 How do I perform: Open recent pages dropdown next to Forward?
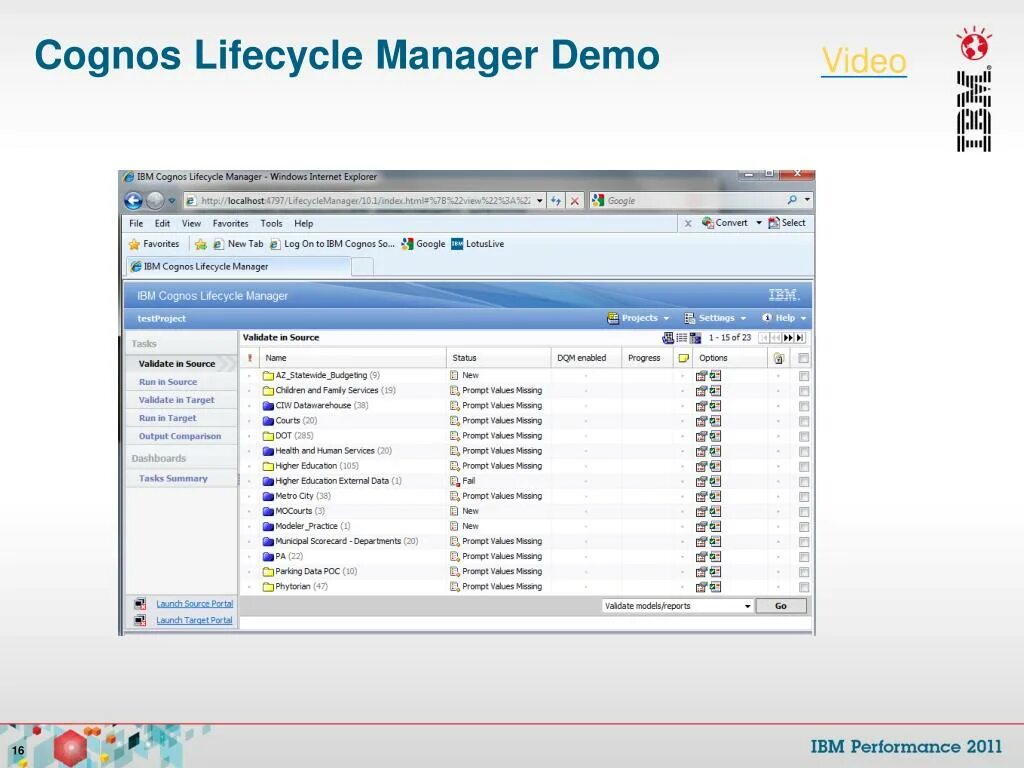click(x=172, y=200)
